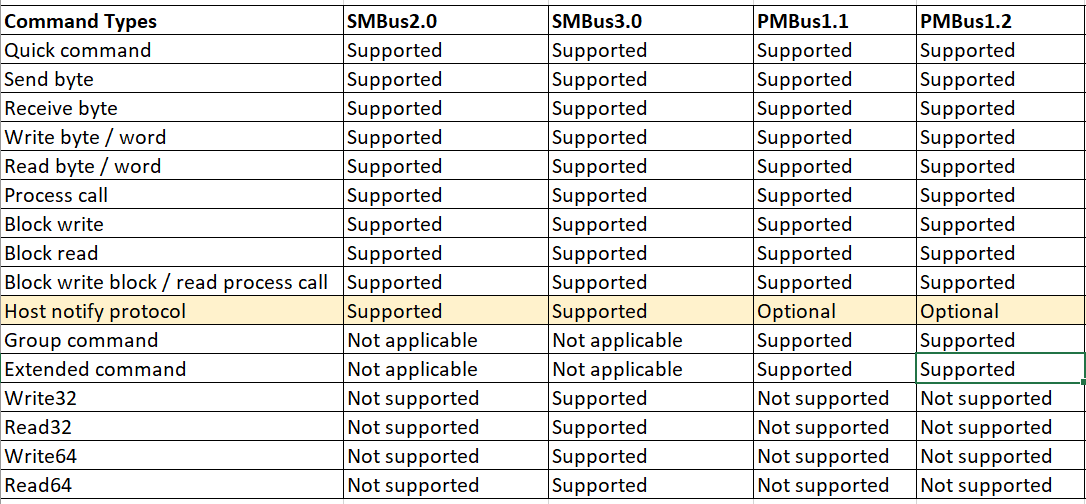Select Group command row label
Screen dimensions: 1086x504
click(172, 341)
